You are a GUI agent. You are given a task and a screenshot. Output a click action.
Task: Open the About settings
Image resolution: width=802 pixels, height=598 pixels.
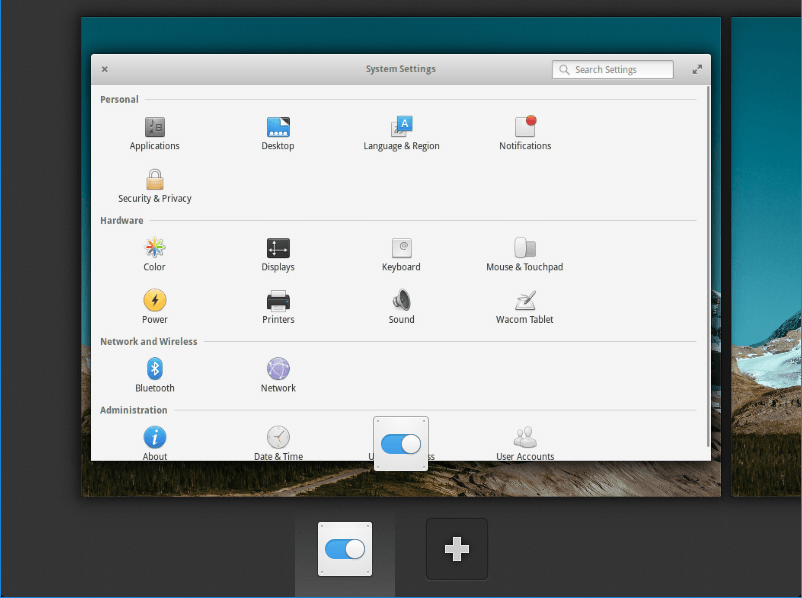tap(154, 444)
